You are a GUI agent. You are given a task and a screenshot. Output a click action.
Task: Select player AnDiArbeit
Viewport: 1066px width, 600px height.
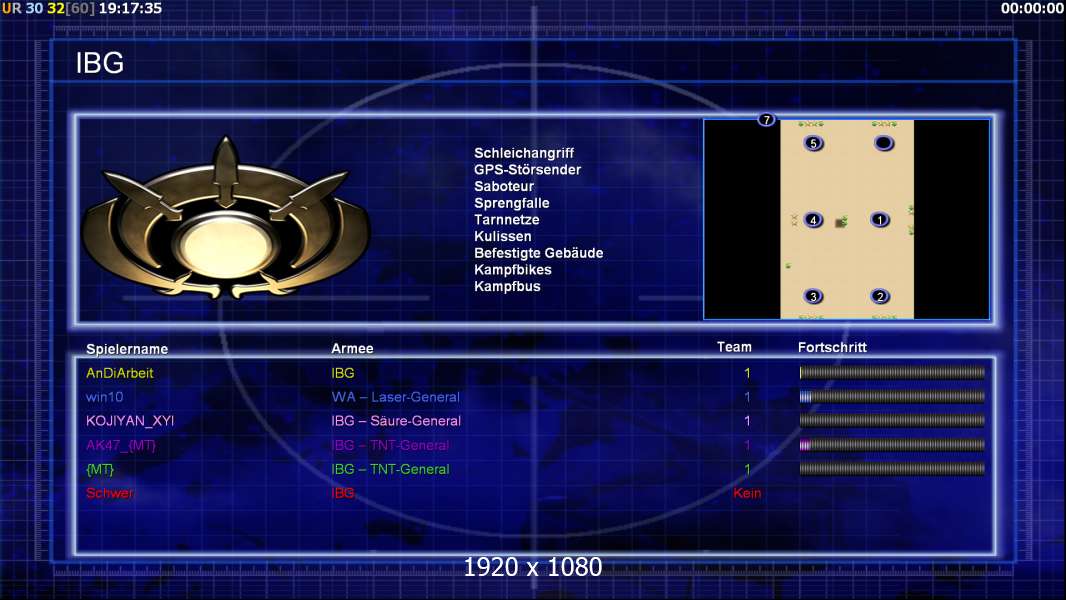[x=120, y=373]
